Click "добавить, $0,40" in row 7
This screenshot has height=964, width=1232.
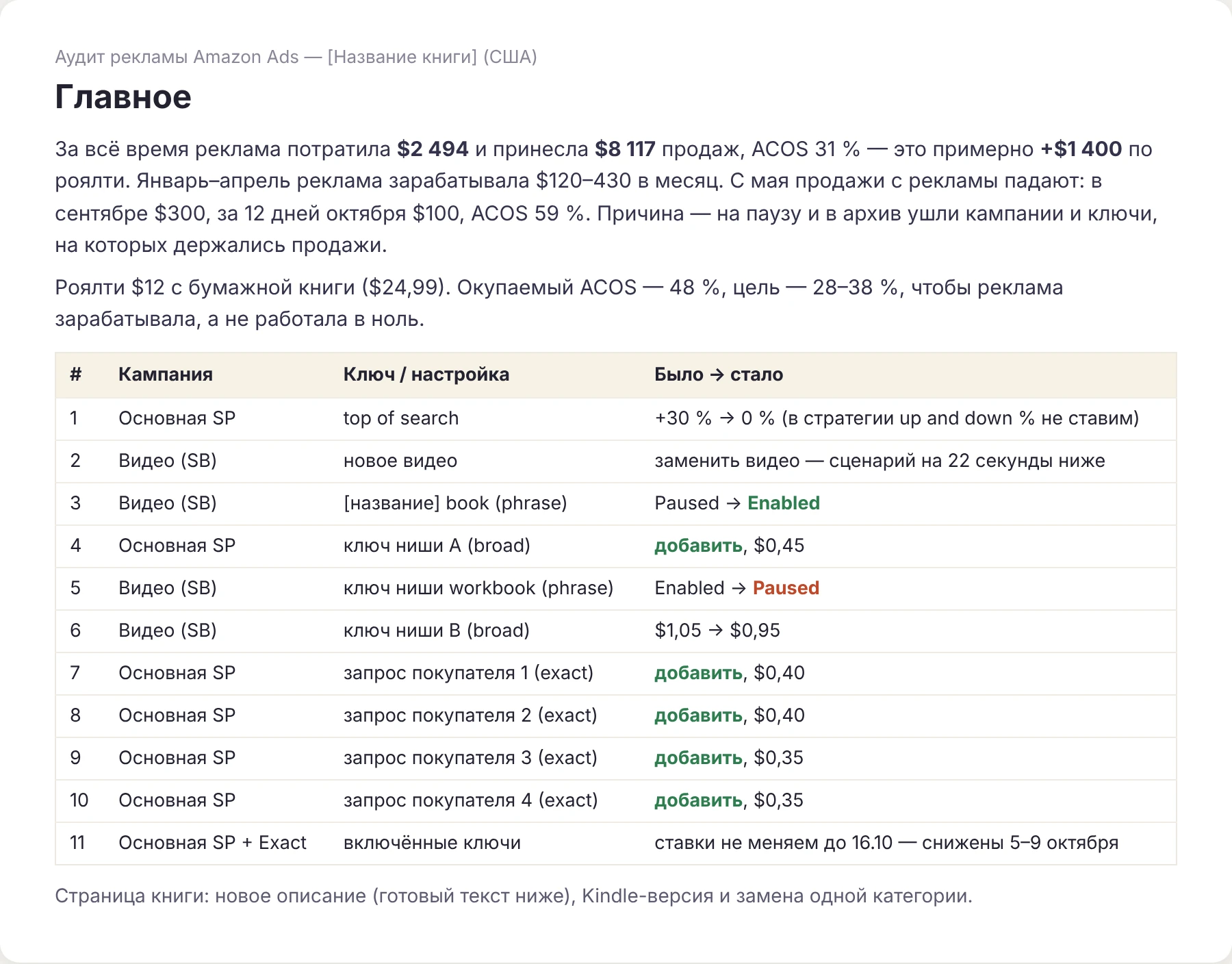730,673
